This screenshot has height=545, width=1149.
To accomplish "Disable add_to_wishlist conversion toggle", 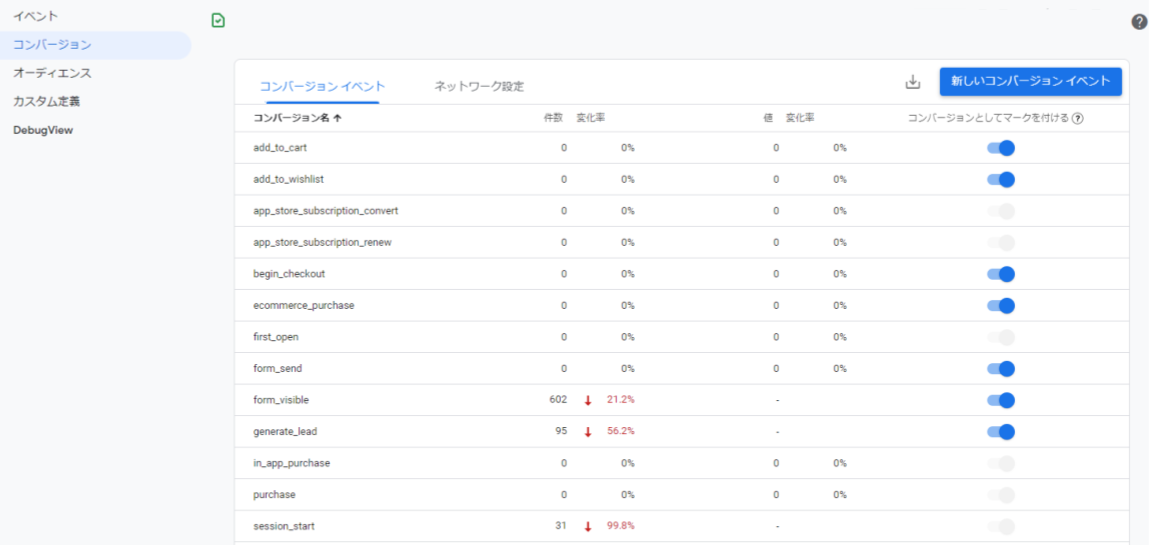I will [x=1001, y=180].
